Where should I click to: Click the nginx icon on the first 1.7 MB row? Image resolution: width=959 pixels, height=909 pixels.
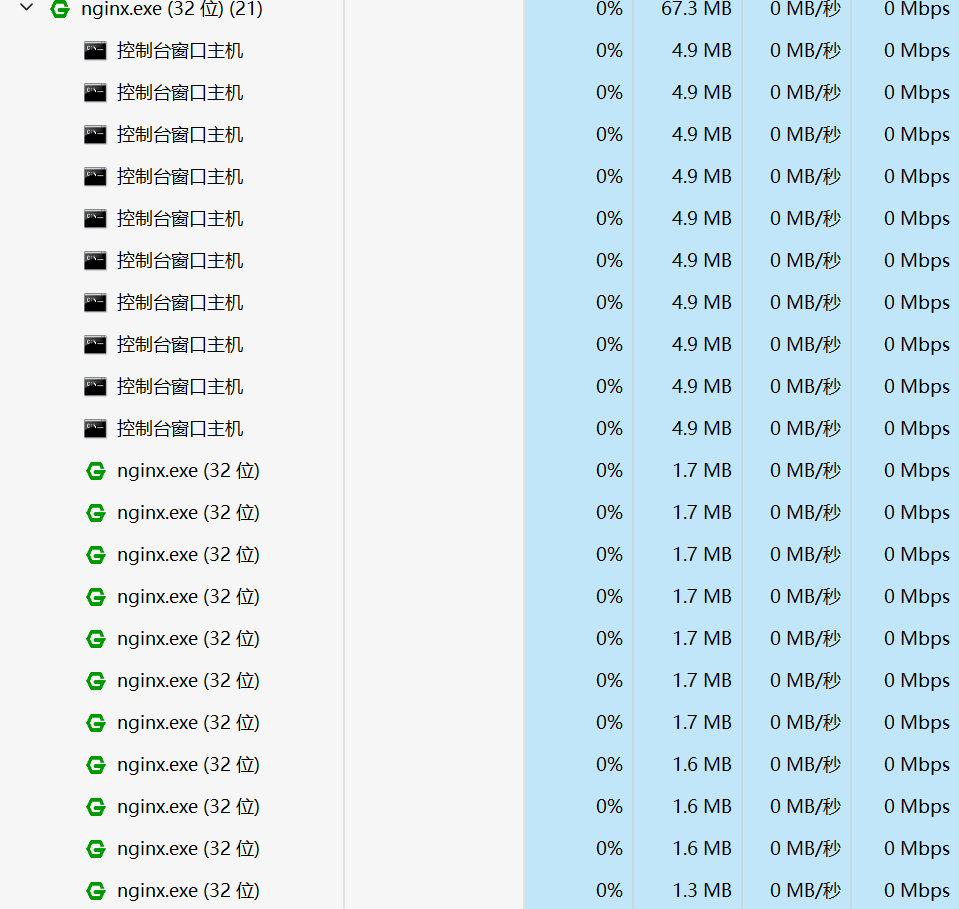point(96,471)
